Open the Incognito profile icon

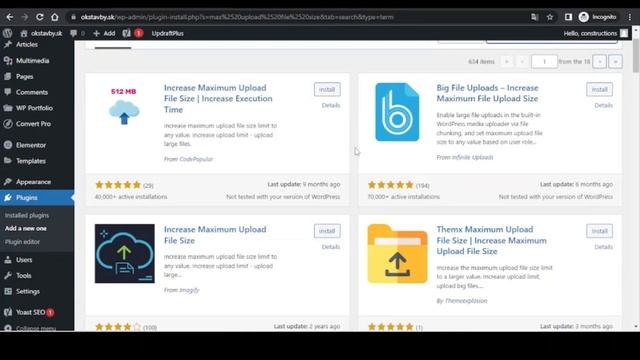597,17
